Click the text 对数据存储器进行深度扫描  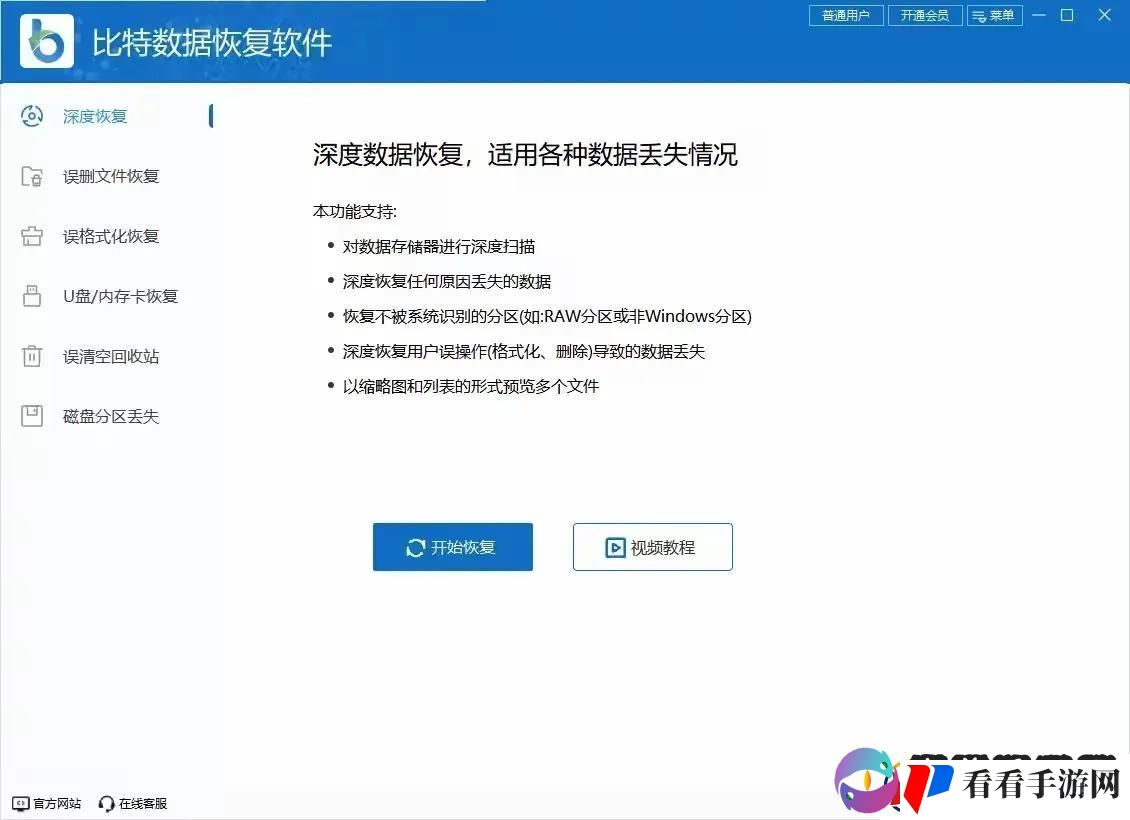(x=439, y=246)
